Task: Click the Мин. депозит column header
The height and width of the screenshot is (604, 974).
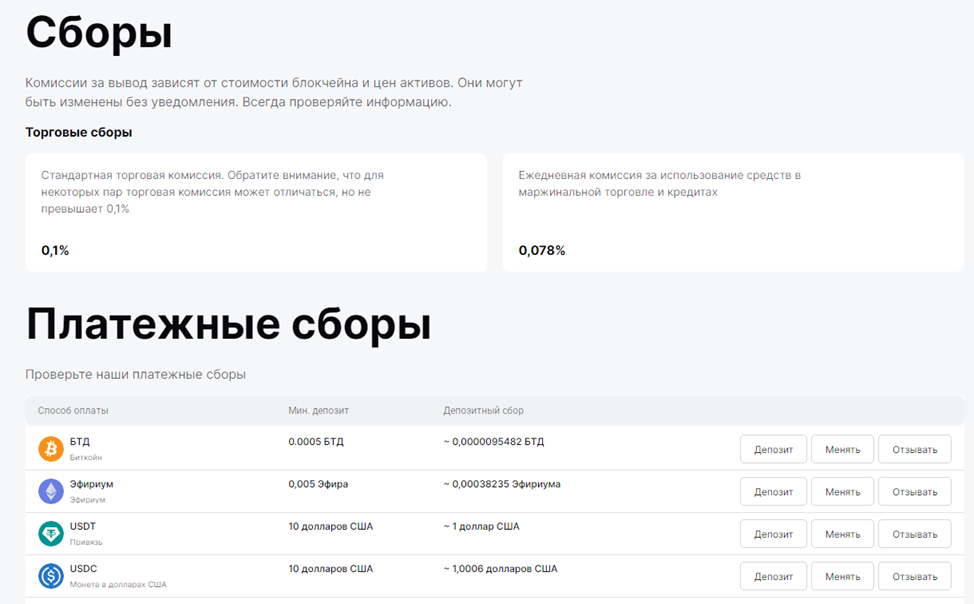Action: [x=318, y=411]
